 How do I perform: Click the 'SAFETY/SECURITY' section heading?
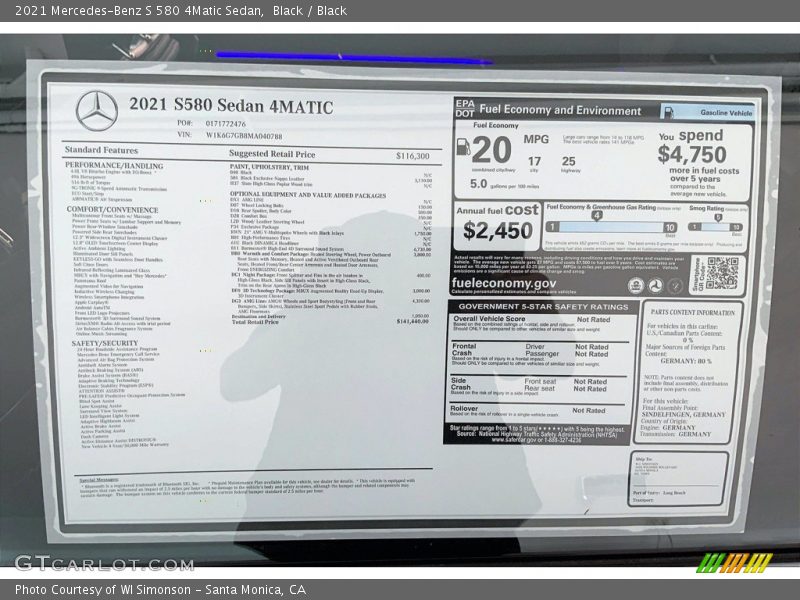(x=105, y=343)
